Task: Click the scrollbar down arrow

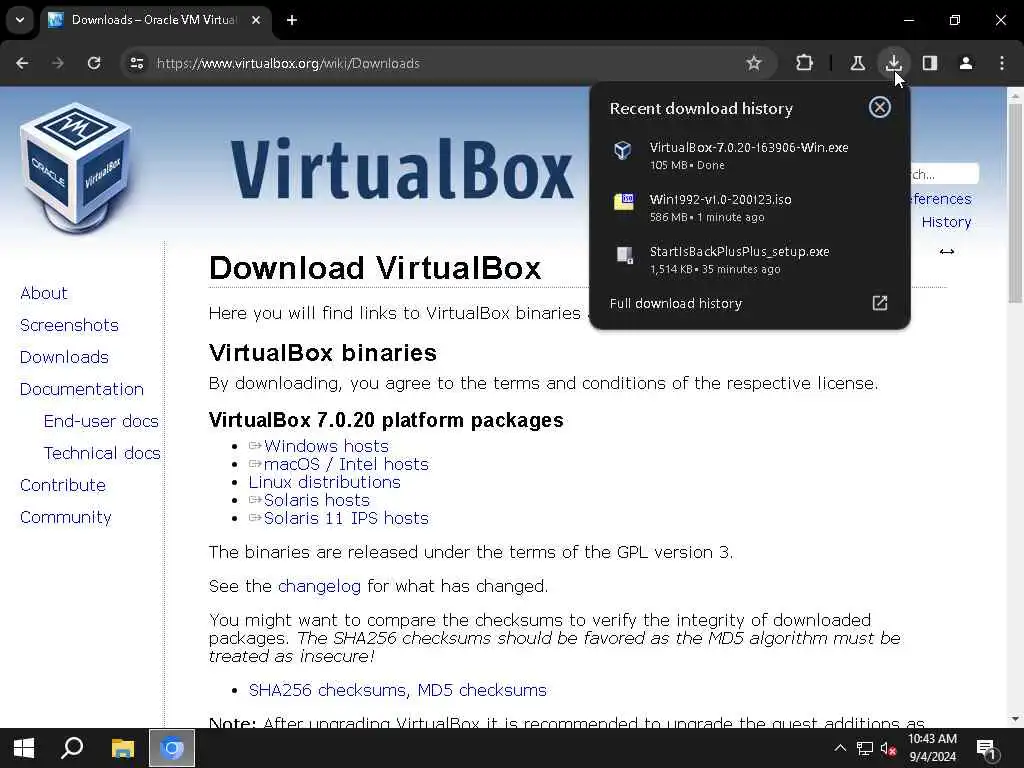Action: coord(1014,719)
